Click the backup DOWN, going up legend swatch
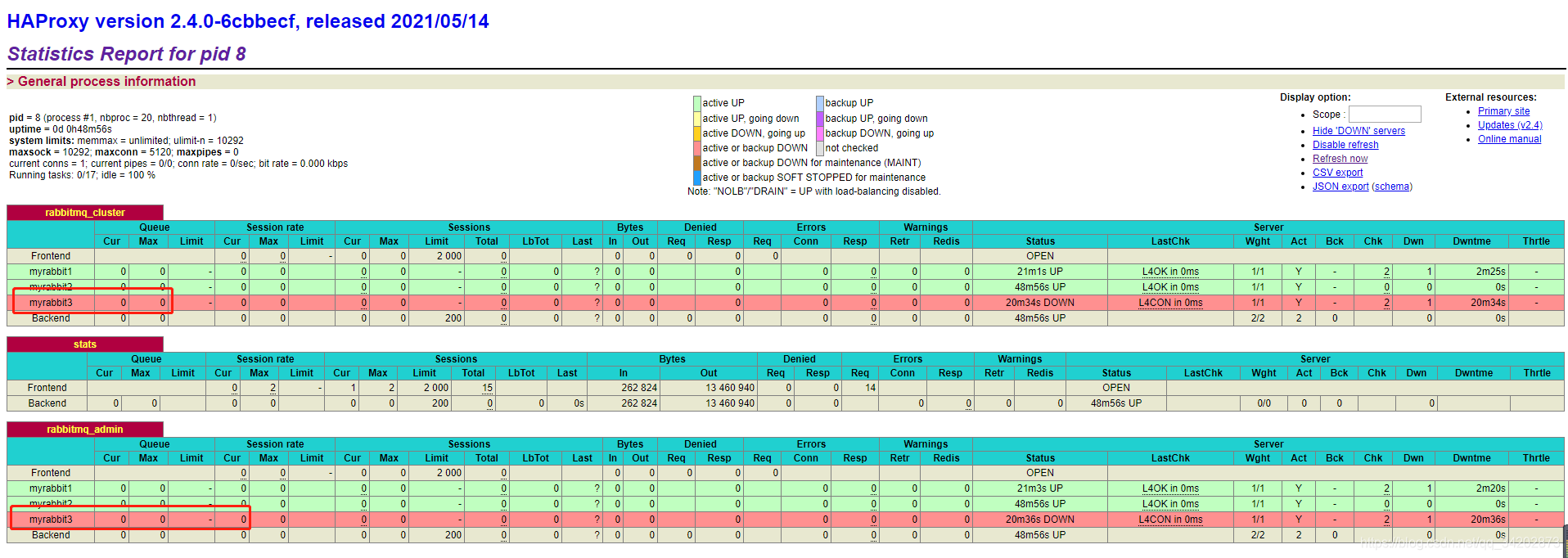The width and height of the screenshot is (1568, 558). pos(820,133)
